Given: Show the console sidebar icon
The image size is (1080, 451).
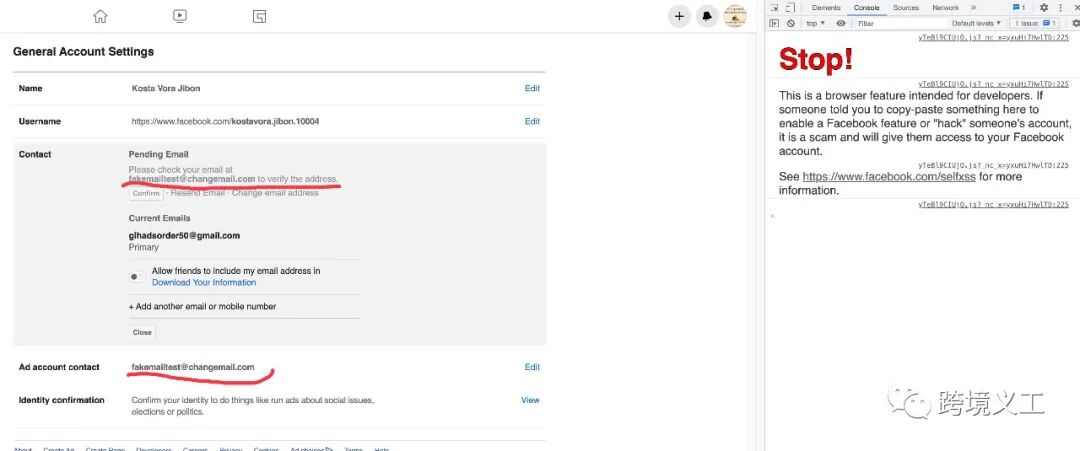Looking at the screenshot, I should tap(774, 23).
